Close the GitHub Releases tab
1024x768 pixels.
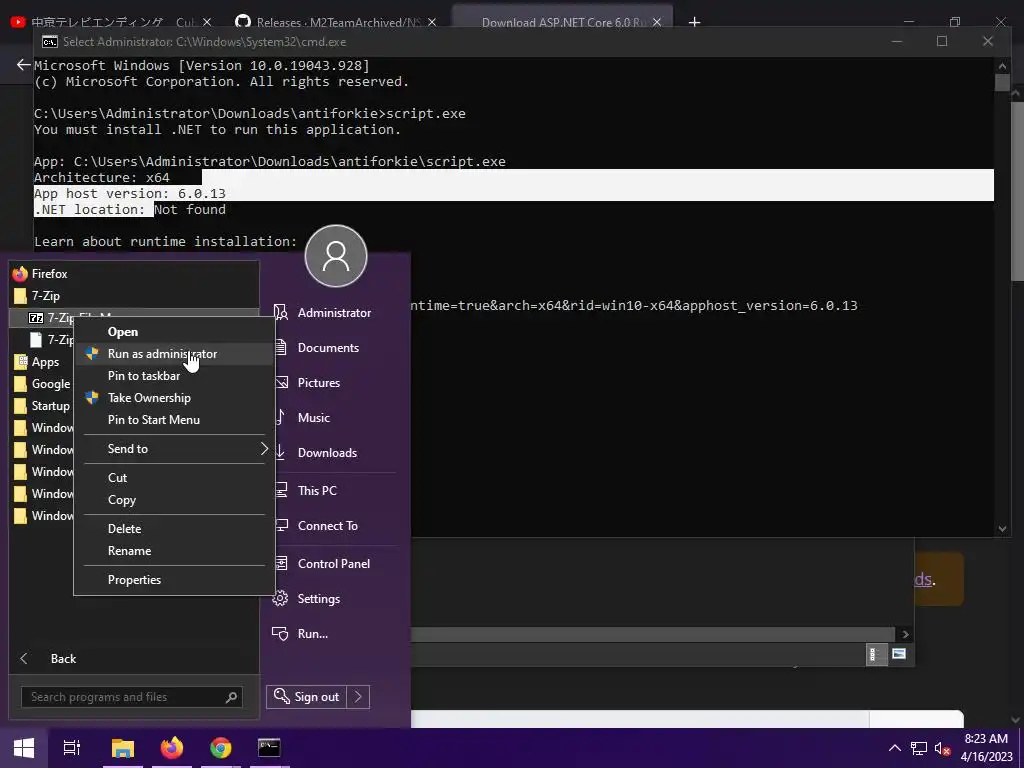pos(432,22)
